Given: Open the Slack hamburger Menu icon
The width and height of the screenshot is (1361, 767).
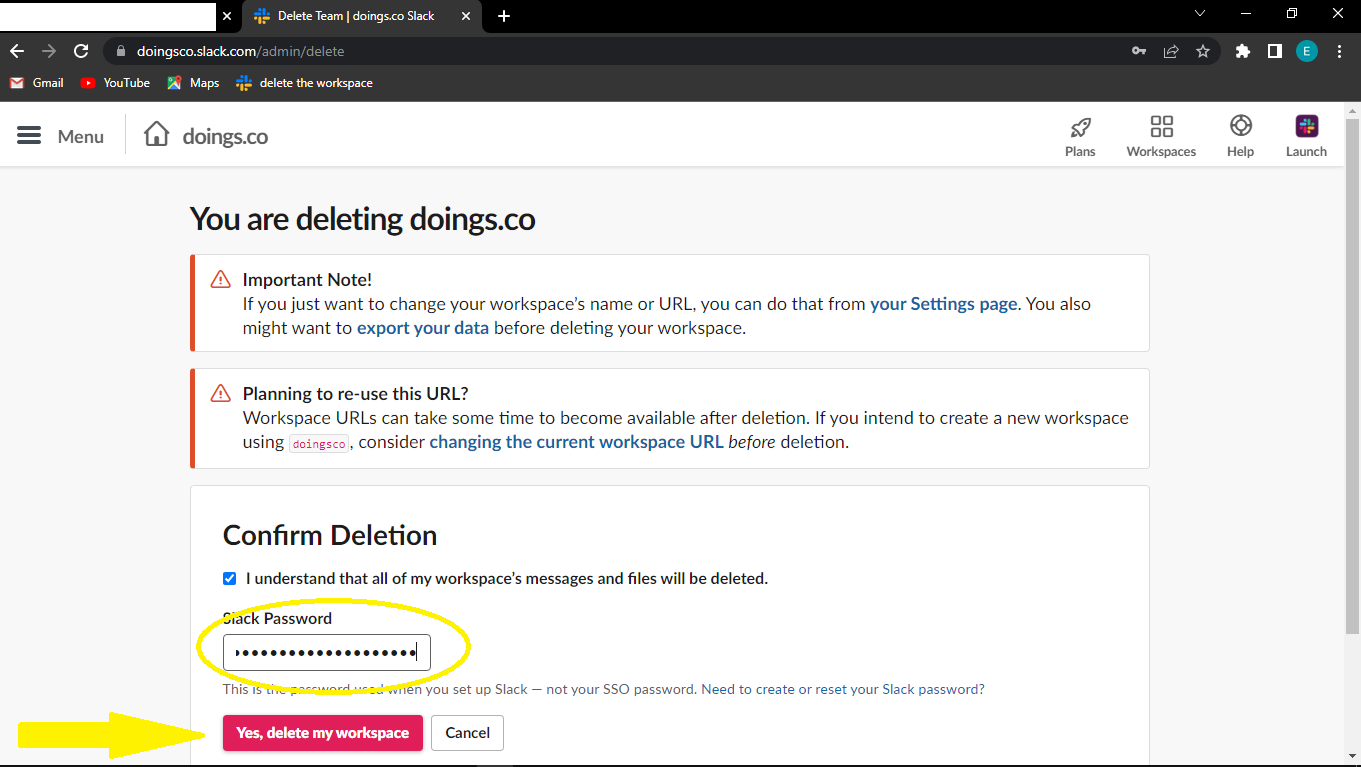Looking at the screenshot, I should [29, 136].
